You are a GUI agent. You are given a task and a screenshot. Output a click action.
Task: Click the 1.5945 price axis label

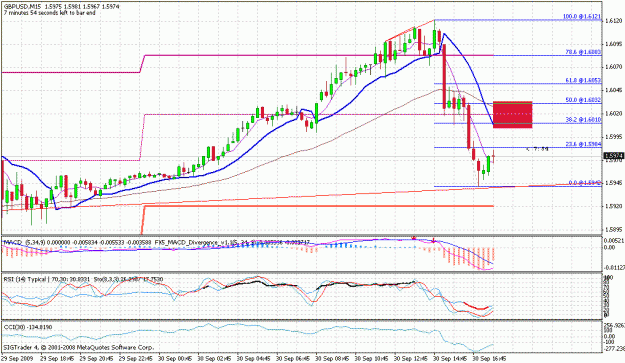tap(614, 183)
